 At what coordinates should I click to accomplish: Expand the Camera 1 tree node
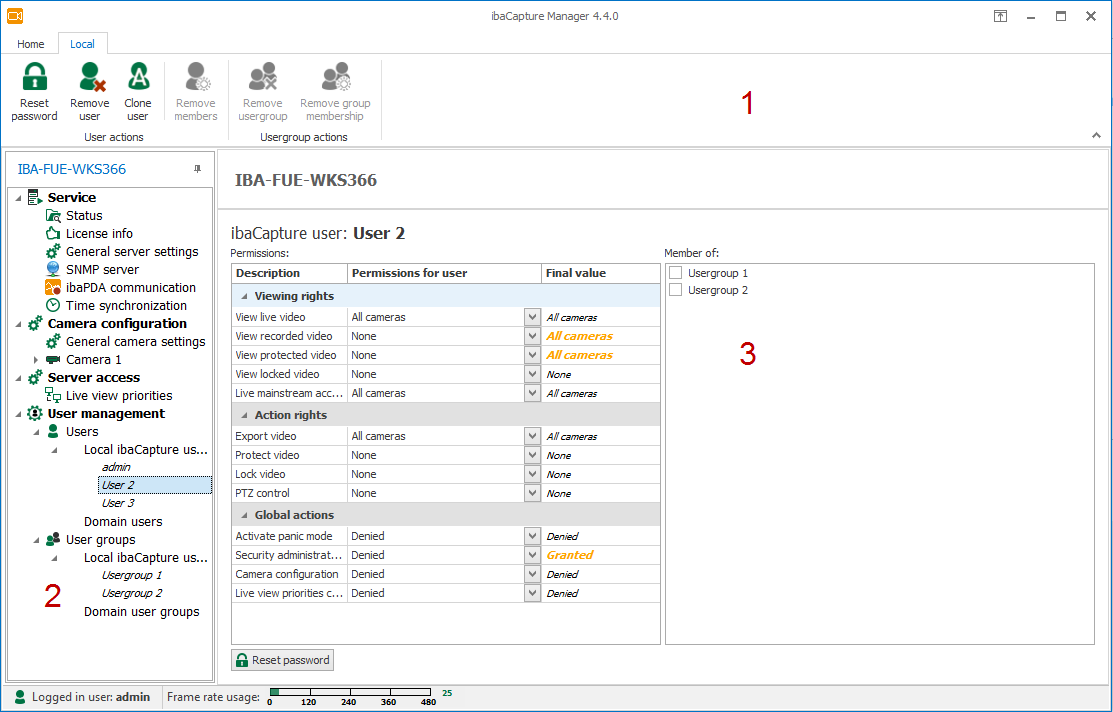click(x=37, y=359)
